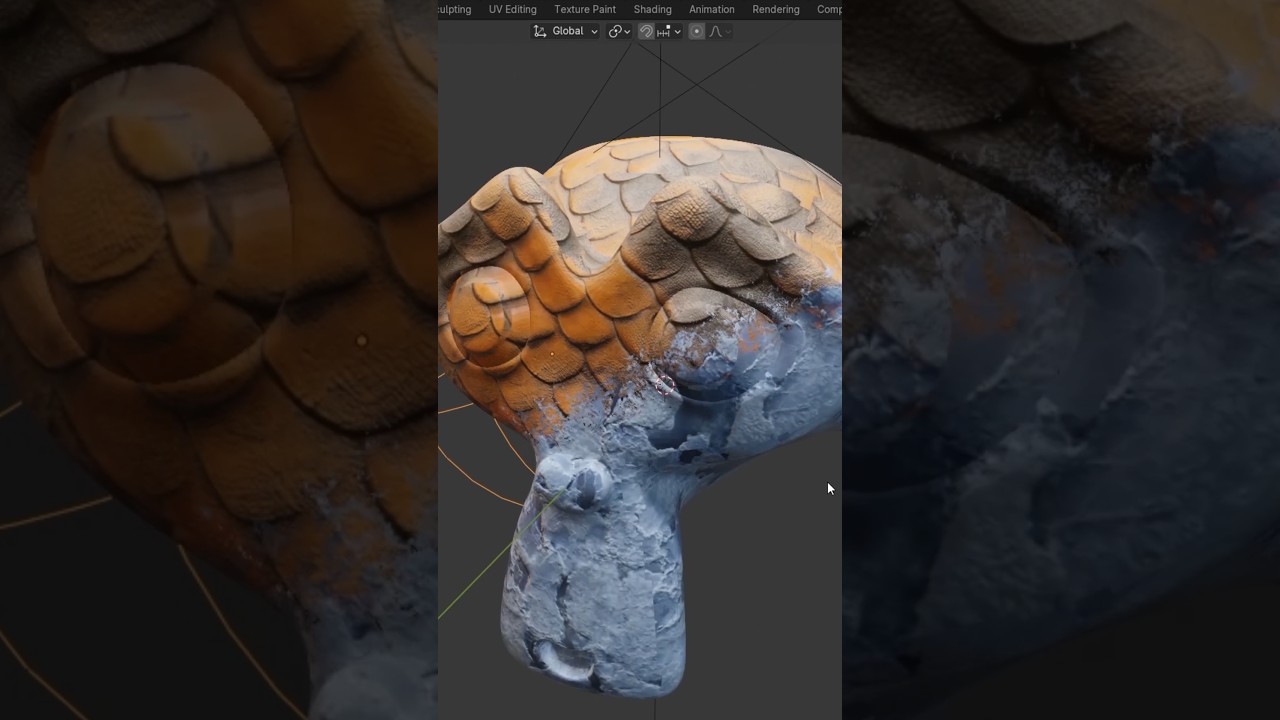Open the Texture Paint workspace tab
Image resolution: width=1280 pixels, height=720 pixels.
[x=585, y=9]
